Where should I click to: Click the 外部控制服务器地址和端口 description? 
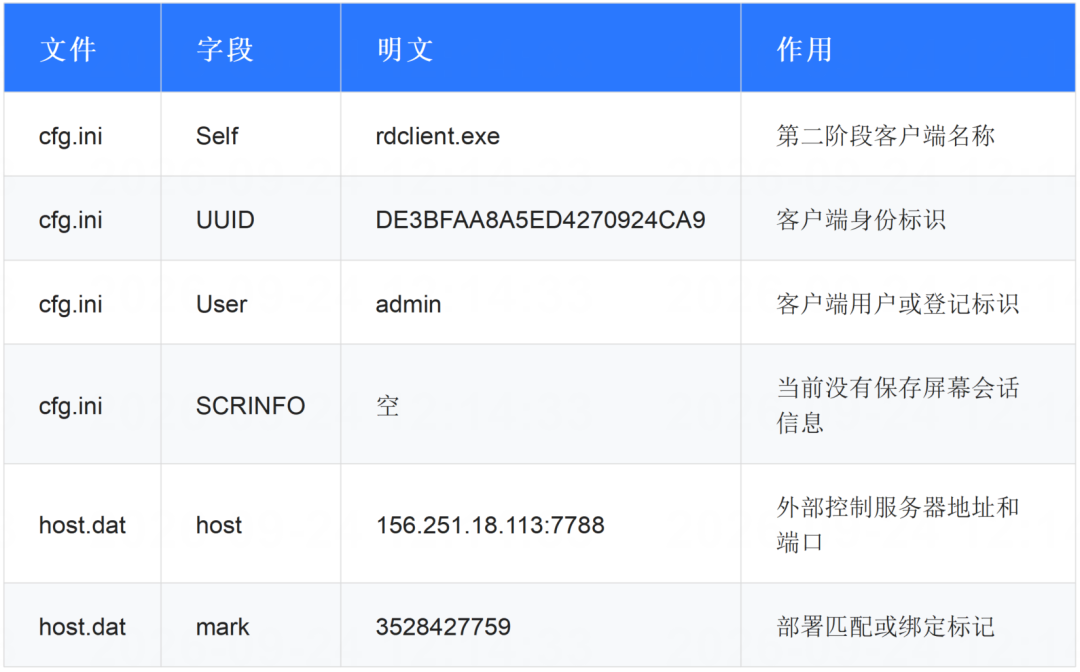pos(897,525)
